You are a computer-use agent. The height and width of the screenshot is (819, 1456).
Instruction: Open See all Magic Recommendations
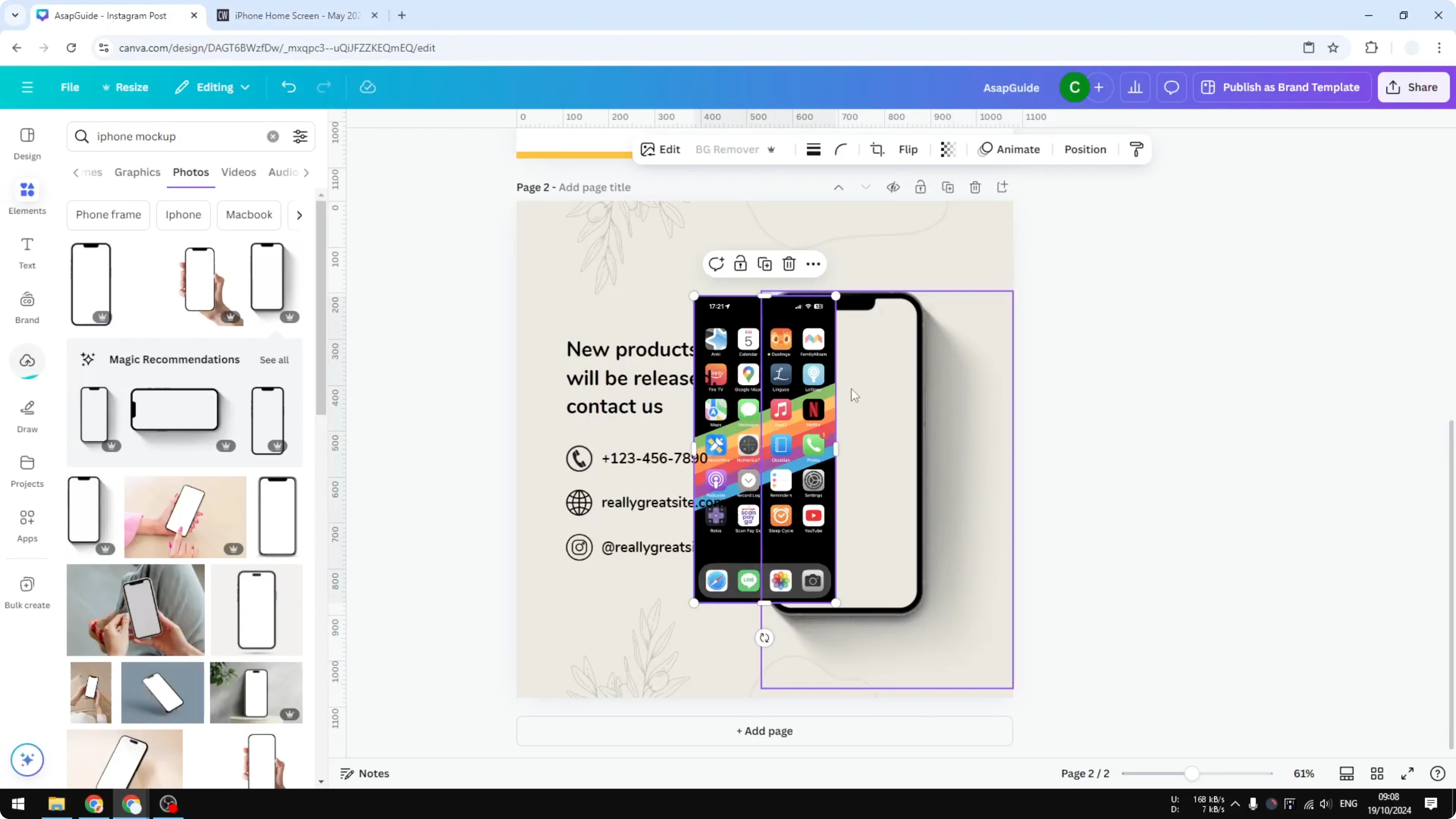coord(274,360)
